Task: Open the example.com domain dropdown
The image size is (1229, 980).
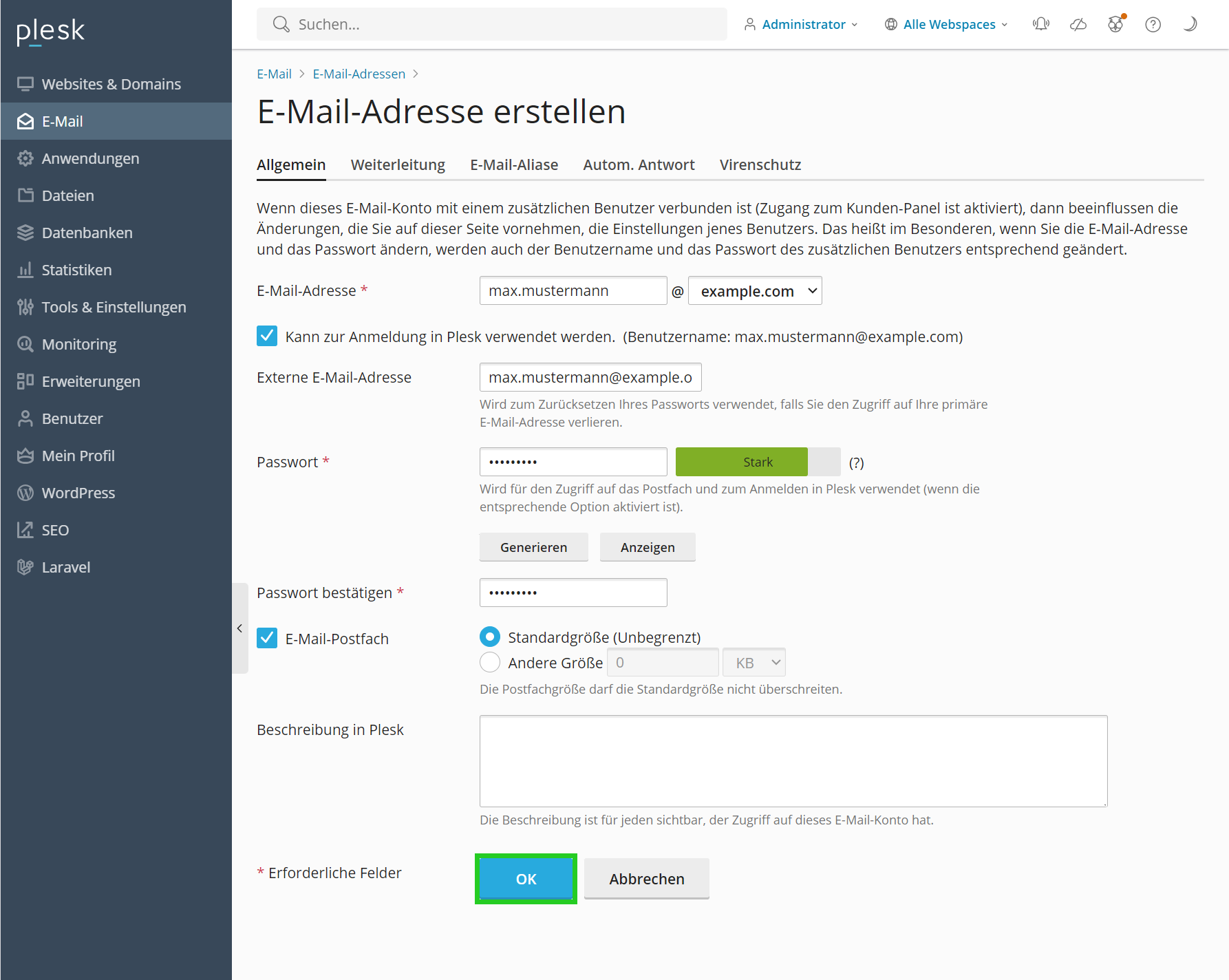Action: [755, 290]
